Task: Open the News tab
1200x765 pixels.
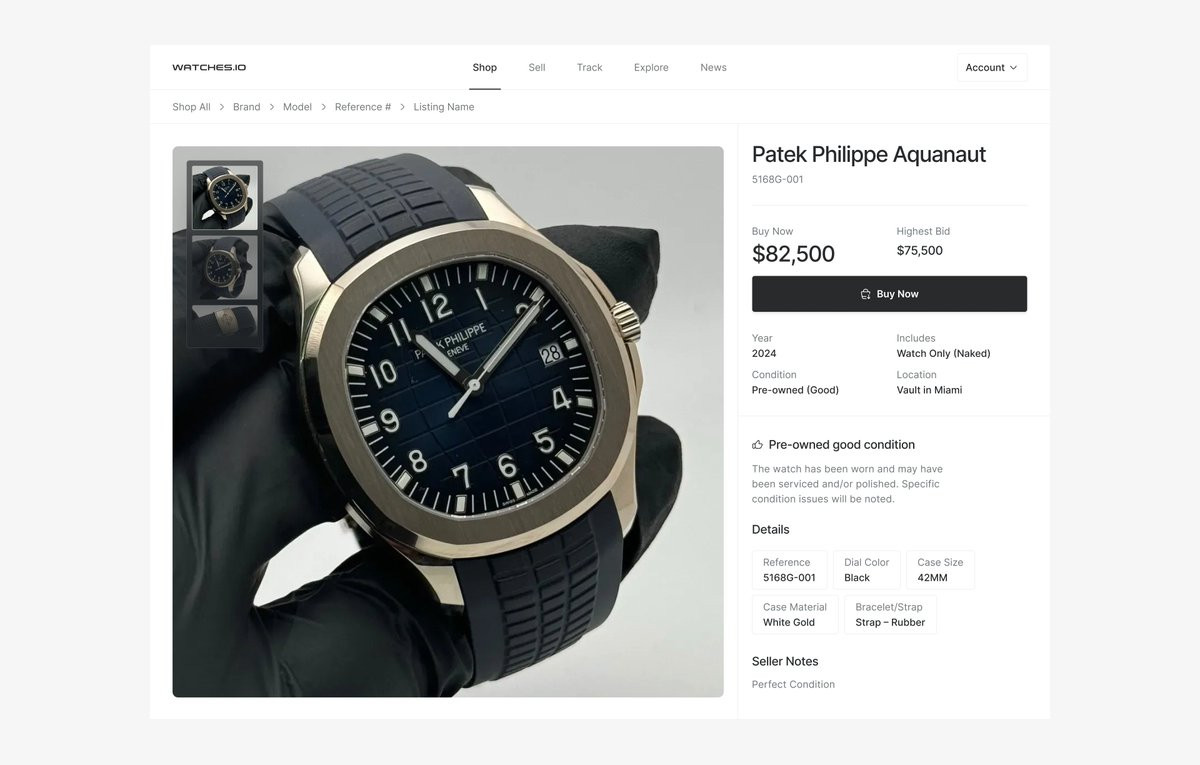Action: tap(713, 67)
